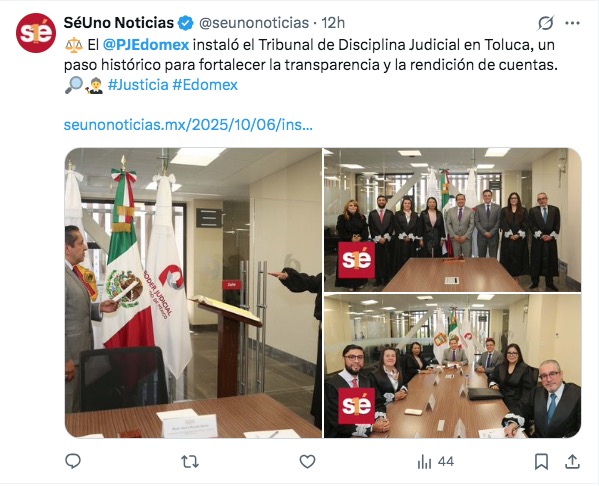
Task: Visit the @PJEdomex mention
Action: [146, 45]
